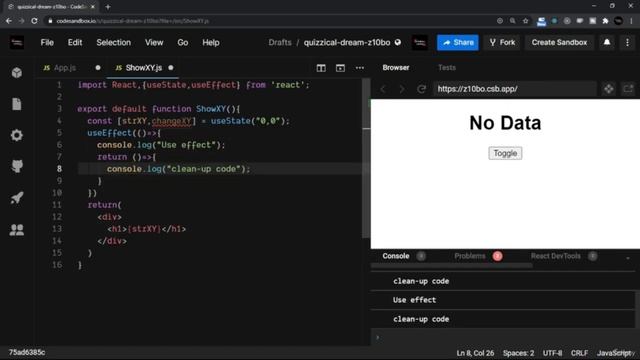Image resolution: width=640 pixels, height=360 pixels.
Task: Open the View menu
Action: [154, 42]
